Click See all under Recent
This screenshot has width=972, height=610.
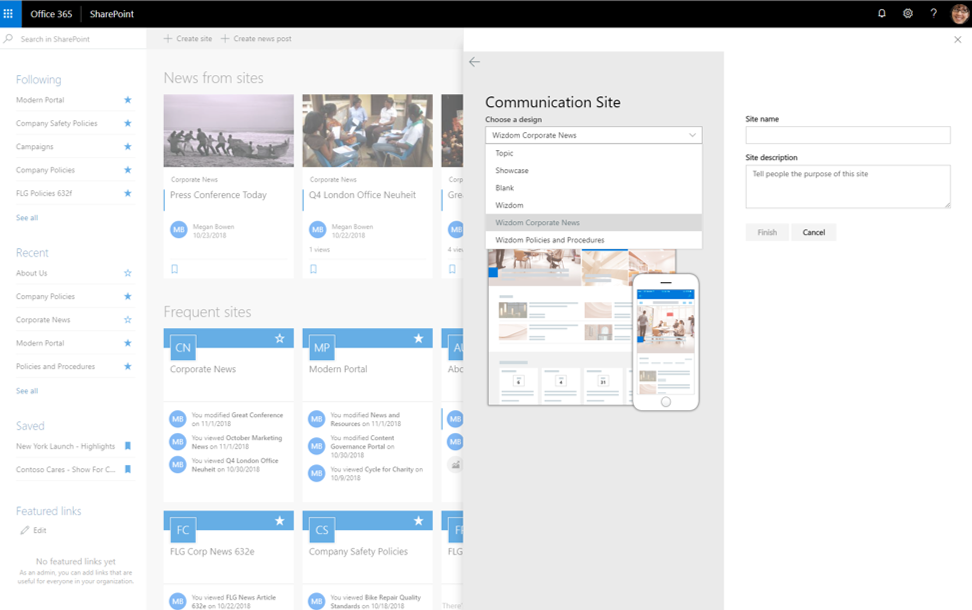pos(27,391)
